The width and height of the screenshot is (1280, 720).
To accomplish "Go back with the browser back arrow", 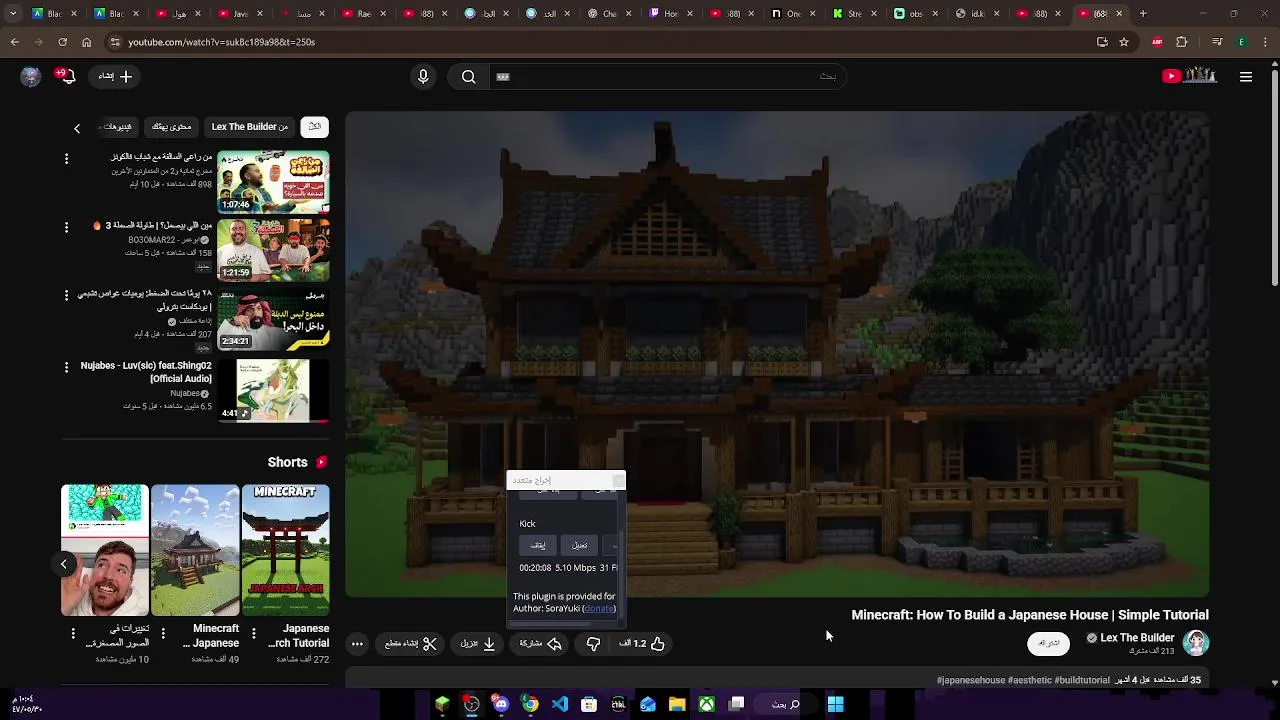I will (14, 42).
